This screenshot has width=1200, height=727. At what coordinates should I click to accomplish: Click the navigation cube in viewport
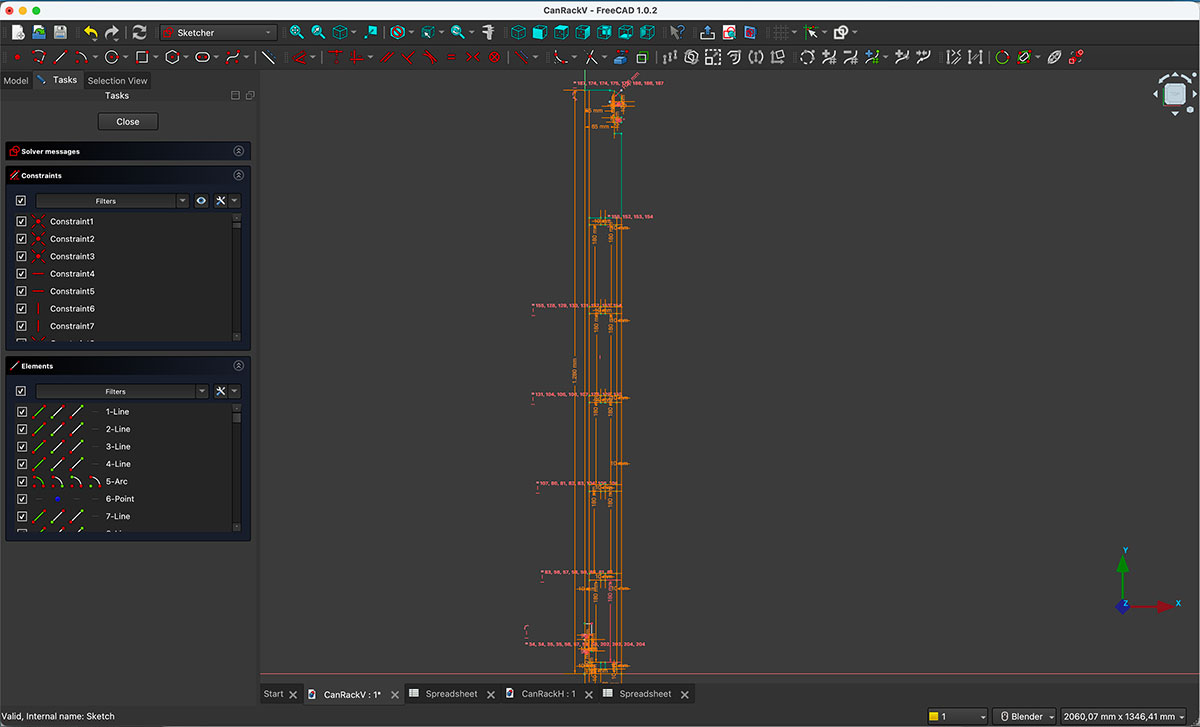[x=1175, y=94]
